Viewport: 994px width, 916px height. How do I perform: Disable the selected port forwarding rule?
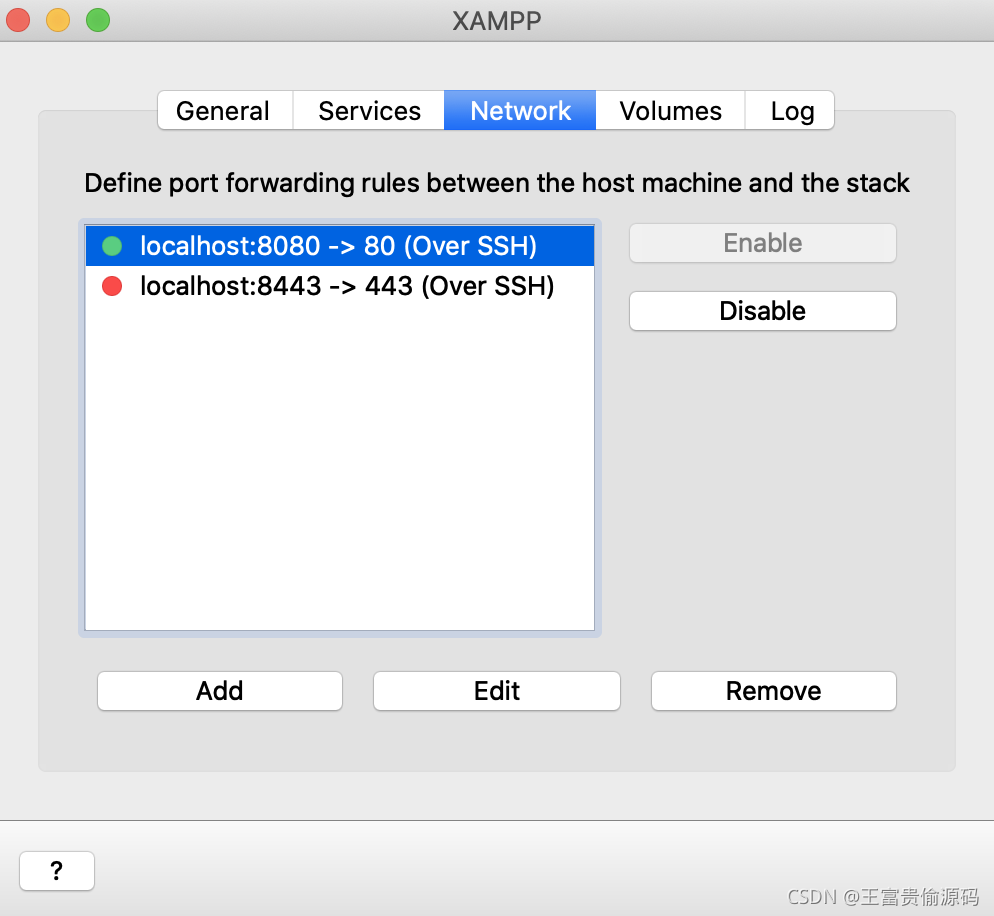click(763, 311)
